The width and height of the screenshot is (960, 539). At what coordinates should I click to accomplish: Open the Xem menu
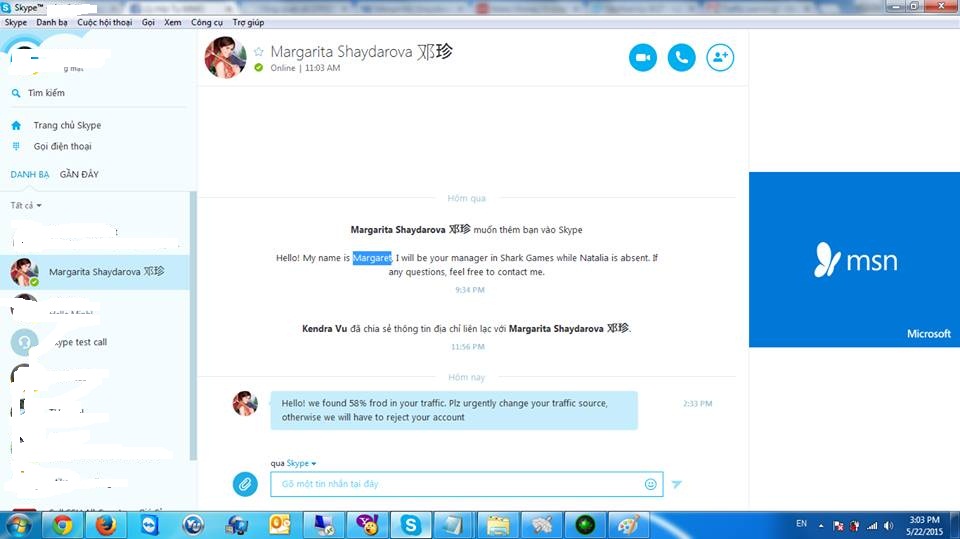173,22
